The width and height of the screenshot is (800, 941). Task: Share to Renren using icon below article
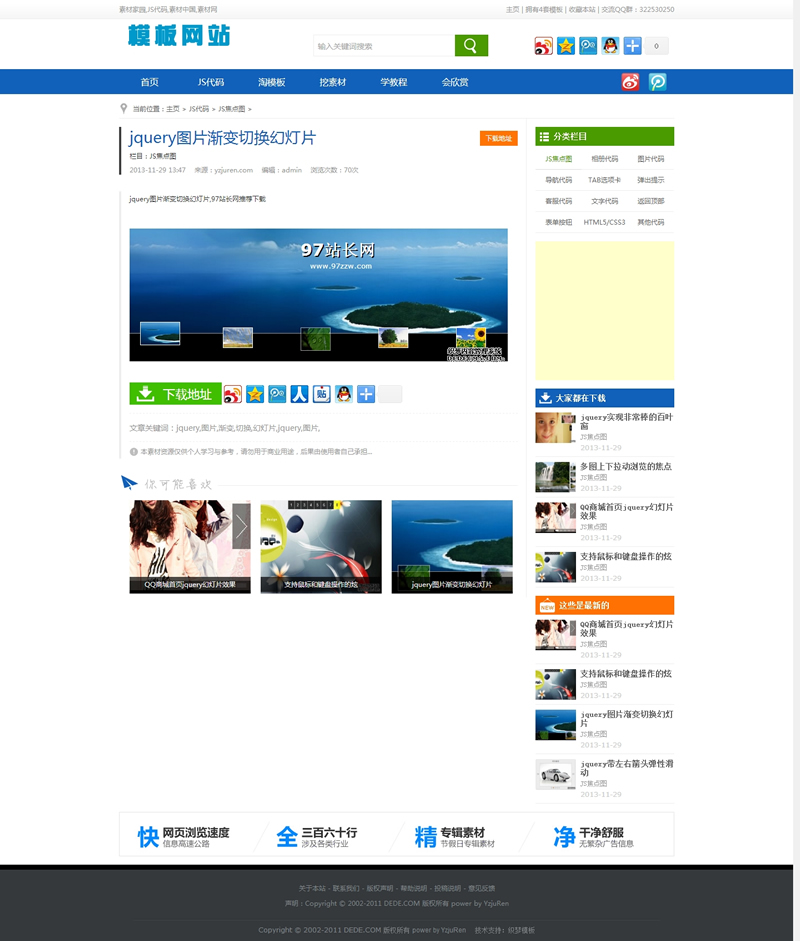299,394
